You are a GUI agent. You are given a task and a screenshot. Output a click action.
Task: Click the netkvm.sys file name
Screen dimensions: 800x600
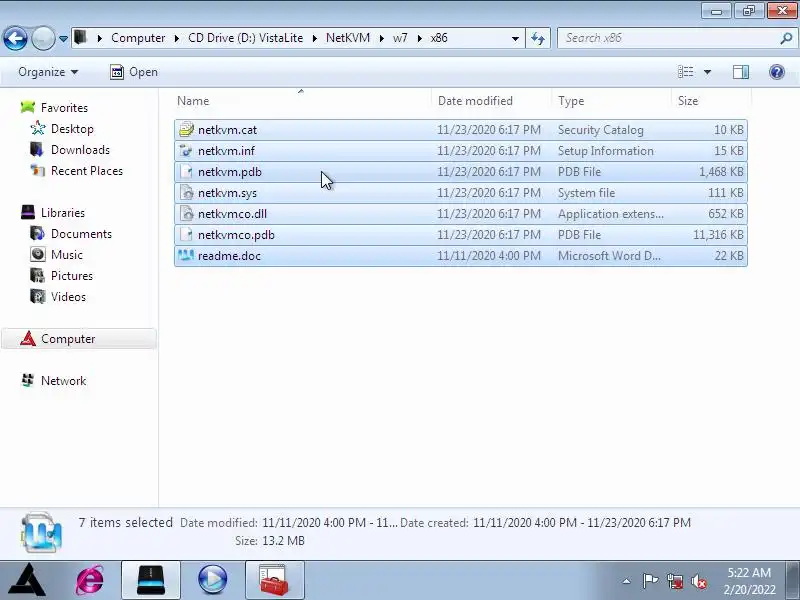click(x=228, y=193)
